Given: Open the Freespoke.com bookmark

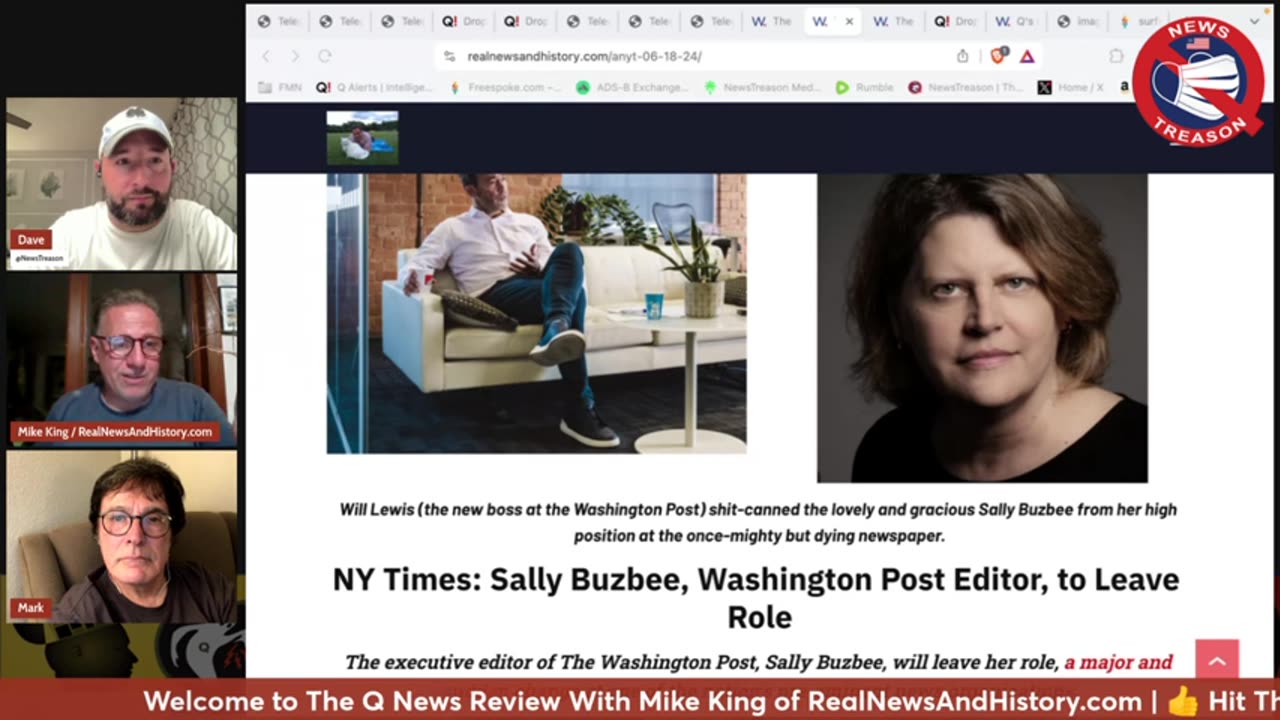Looking at the screenshot, I should pyautogui.click(x=505, y=88).
